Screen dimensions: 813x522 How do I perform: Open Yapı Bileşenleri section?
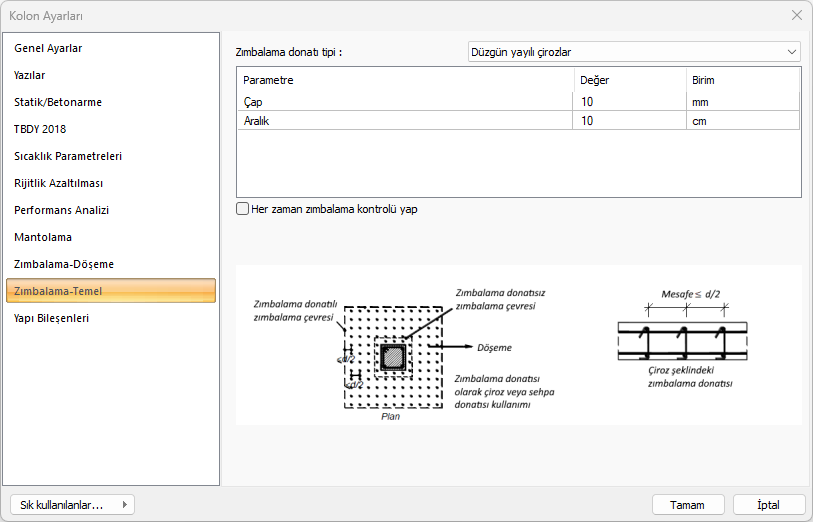click(52, 318)
